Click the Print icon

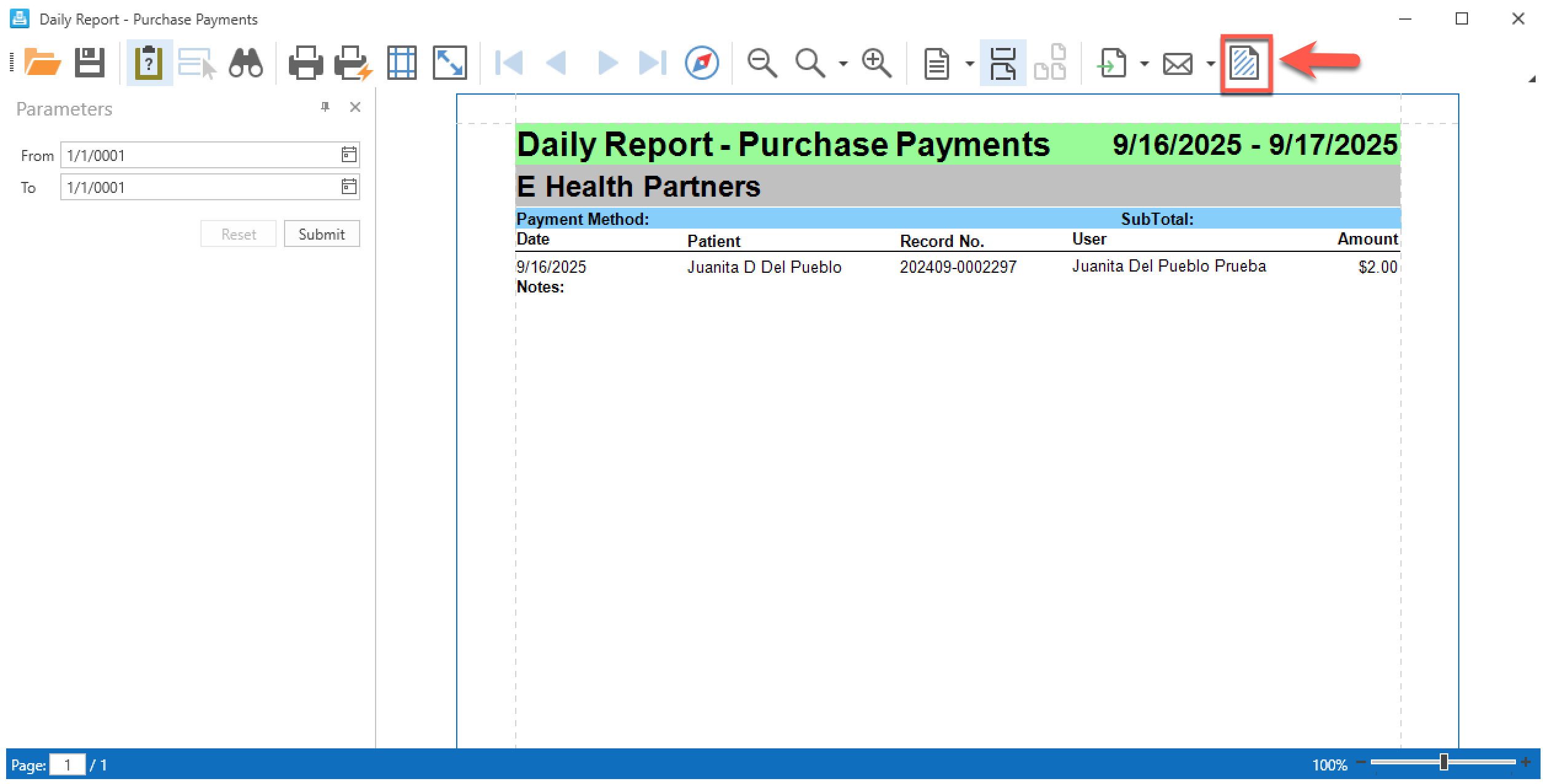pyautogui.click(x=306, y=63)
